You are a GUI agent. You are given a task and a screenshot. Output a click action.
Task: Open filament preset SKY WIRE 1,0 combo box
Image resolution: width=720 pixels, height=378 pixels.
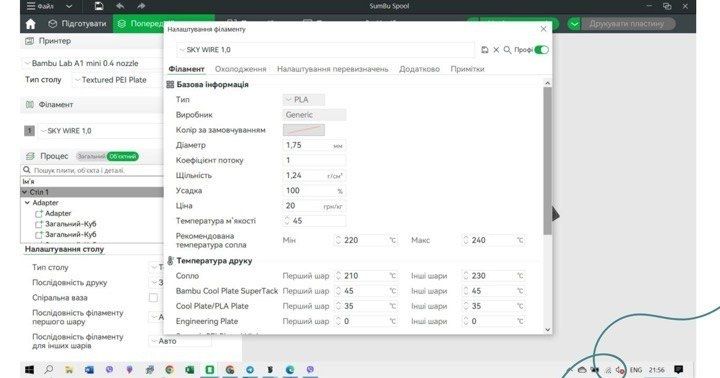point(326,50)
